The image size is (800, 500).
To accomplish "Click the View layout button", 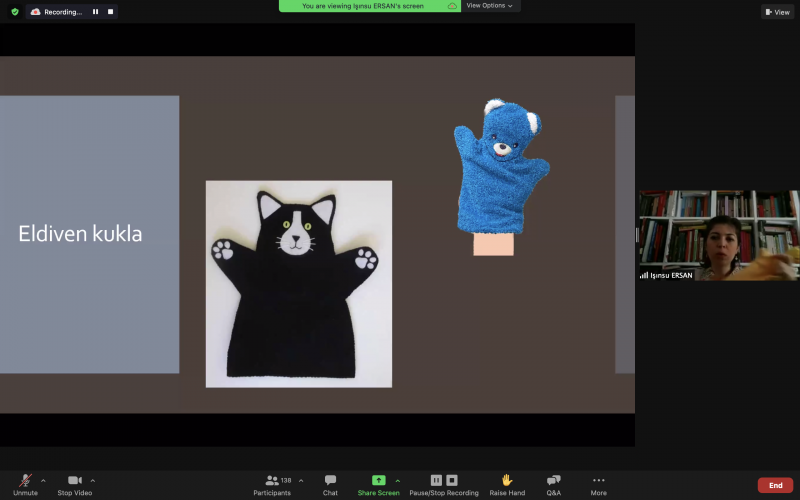I will 777,12.
